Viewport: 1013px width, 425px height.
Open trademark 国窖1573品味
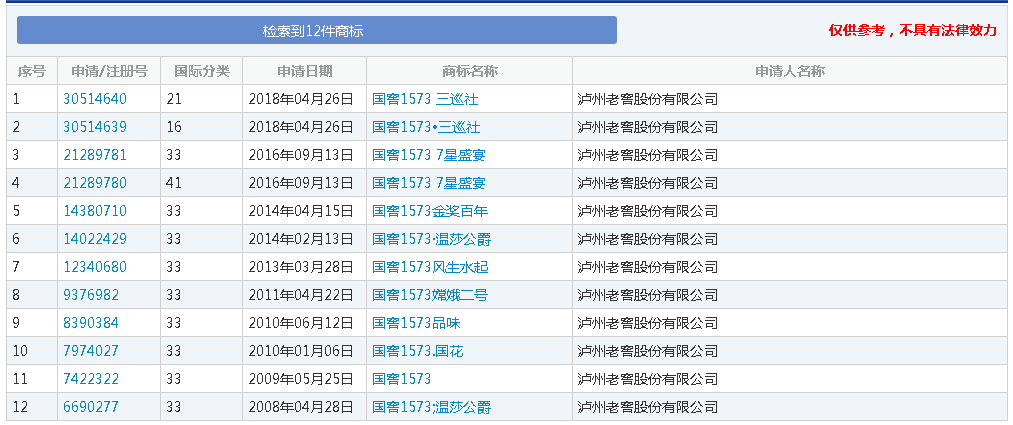click(416, 323)
